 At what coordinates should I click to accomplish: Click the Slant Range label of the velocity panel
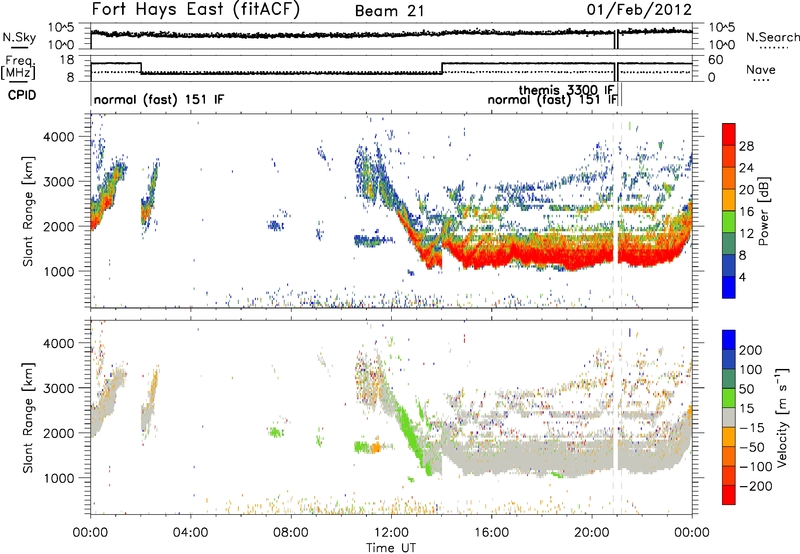click(x=28, y=417)
